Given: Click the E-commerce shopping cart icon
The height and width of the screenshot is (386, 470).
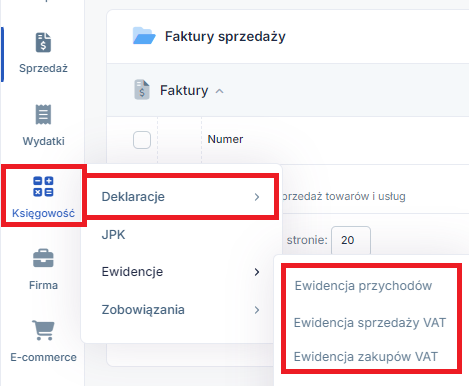Looking at the screenshot, I should tap(43, 330).
